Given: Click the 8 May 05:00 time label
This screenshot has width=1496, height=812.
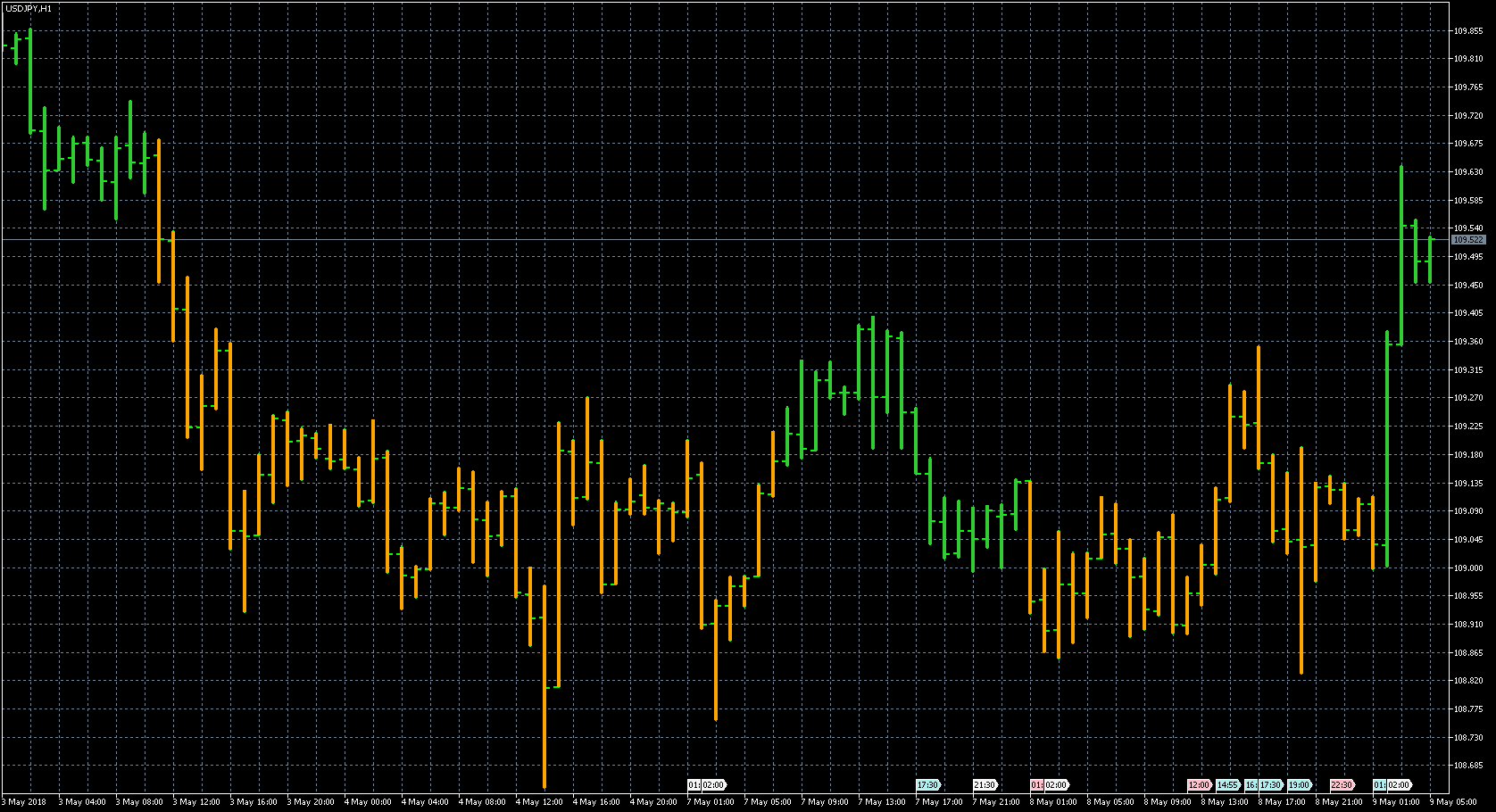Looking at the screenshot, I should pyautogui.click(x=1110, y=802).
